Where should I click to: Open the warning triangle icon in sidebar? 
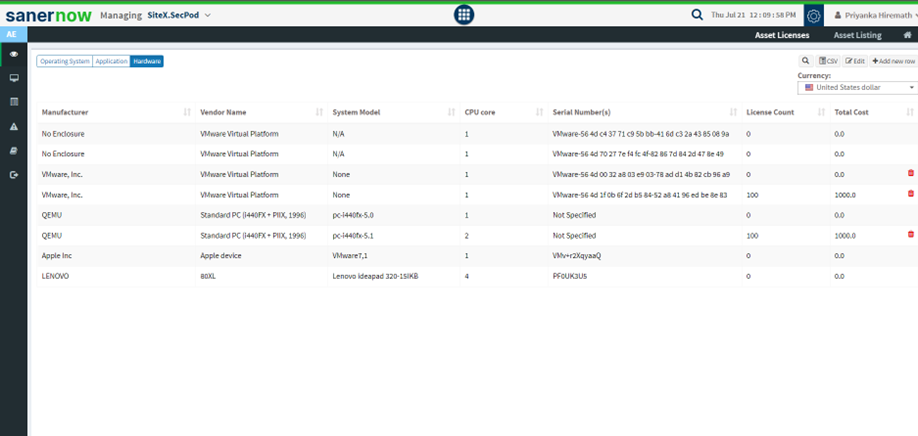pos(13,126)
